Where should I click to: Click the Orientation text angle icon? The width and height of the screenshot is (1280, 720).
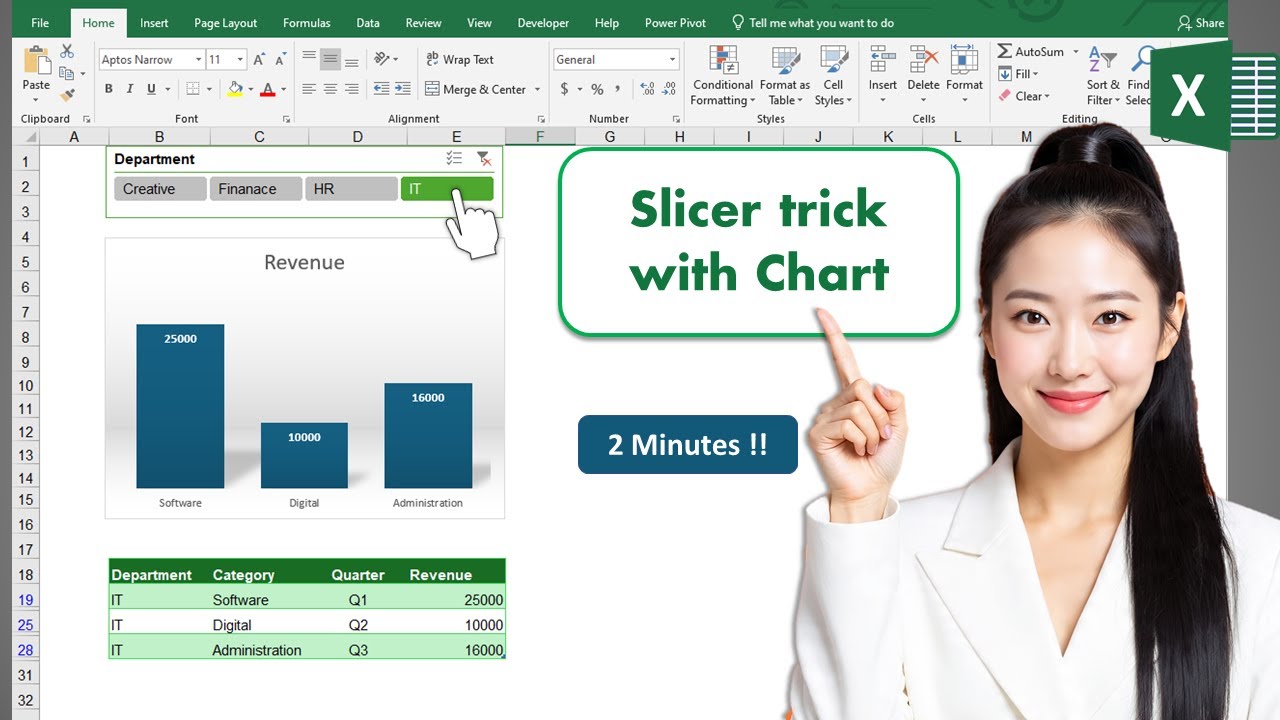(382, 59)
